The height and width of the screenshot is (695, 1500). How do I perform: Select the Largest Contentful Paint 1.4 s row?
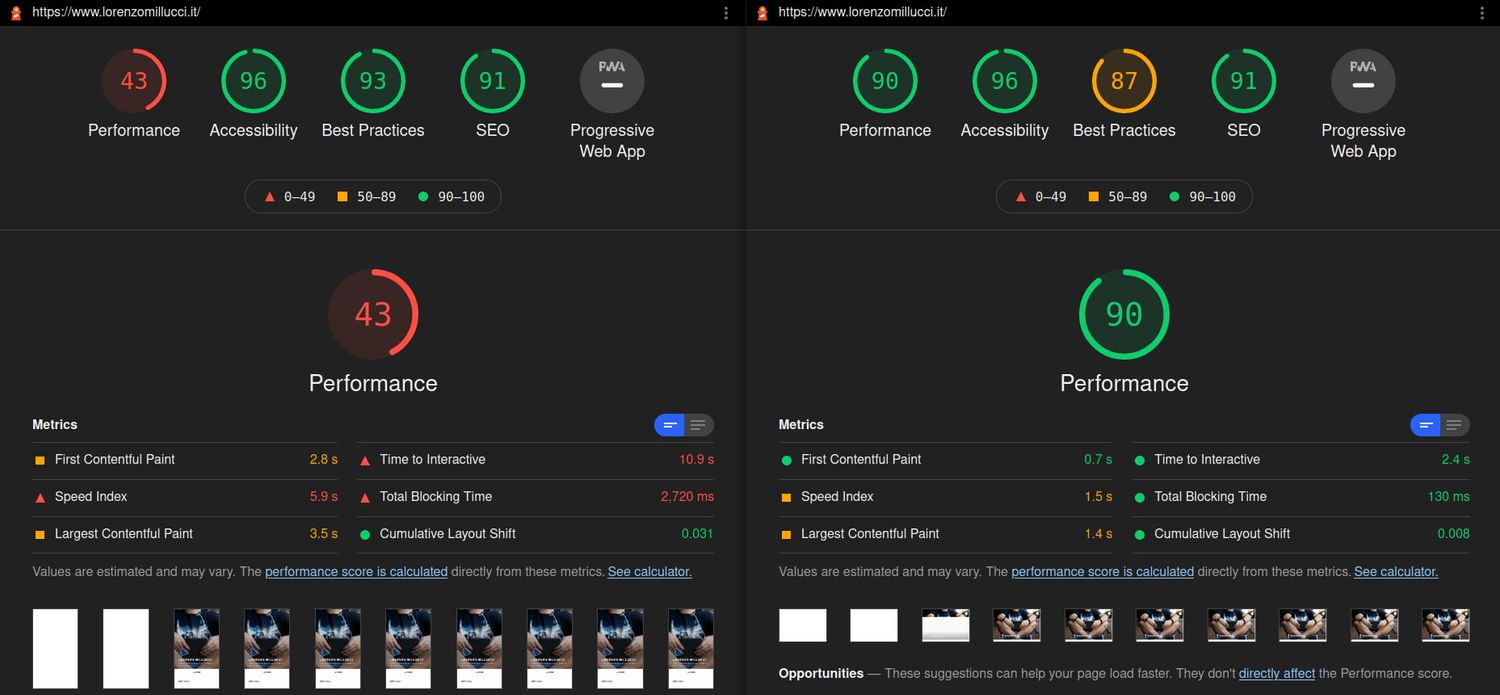click(x=946, y=534)
